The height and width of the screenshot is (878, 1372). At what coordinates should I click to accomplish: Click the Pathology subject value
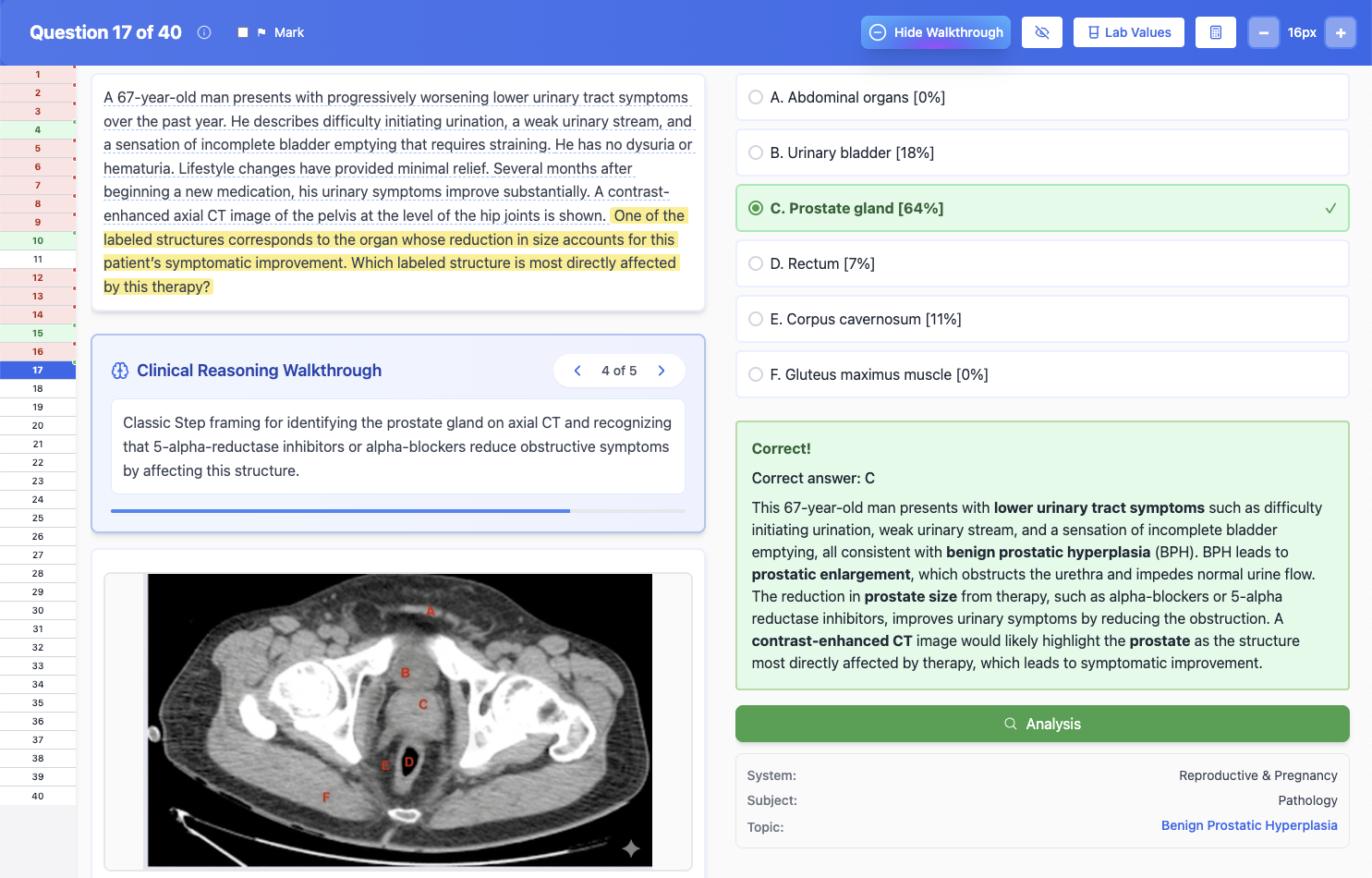(x=1307, y=800)
